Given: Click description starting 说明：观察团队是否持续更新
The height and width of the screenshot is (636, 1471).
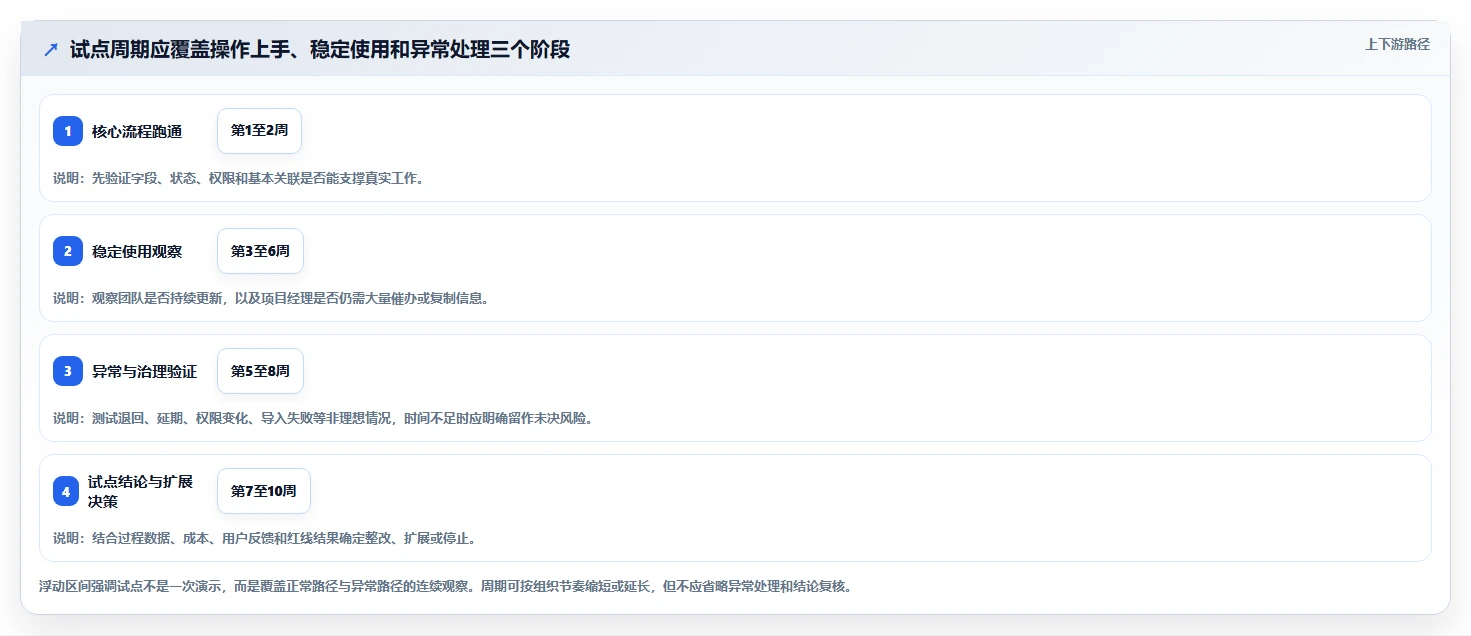Looking at the screenshot, I should coord(270,298).
